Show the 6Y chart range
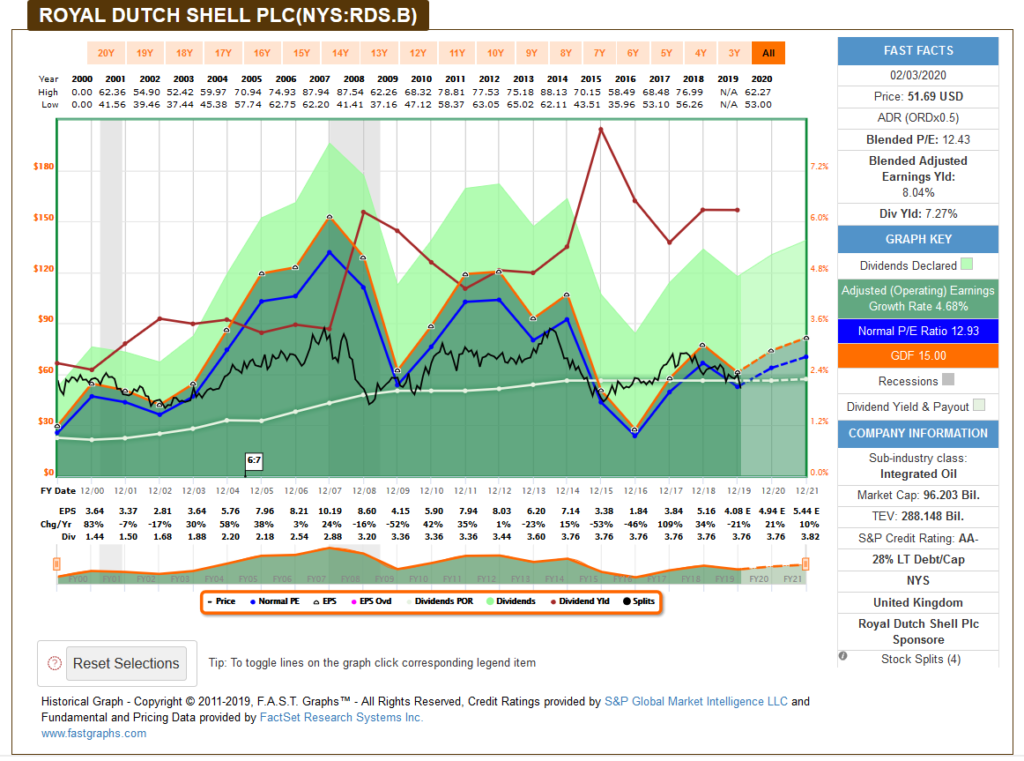1024x761 pixels. tap(633, 53)
